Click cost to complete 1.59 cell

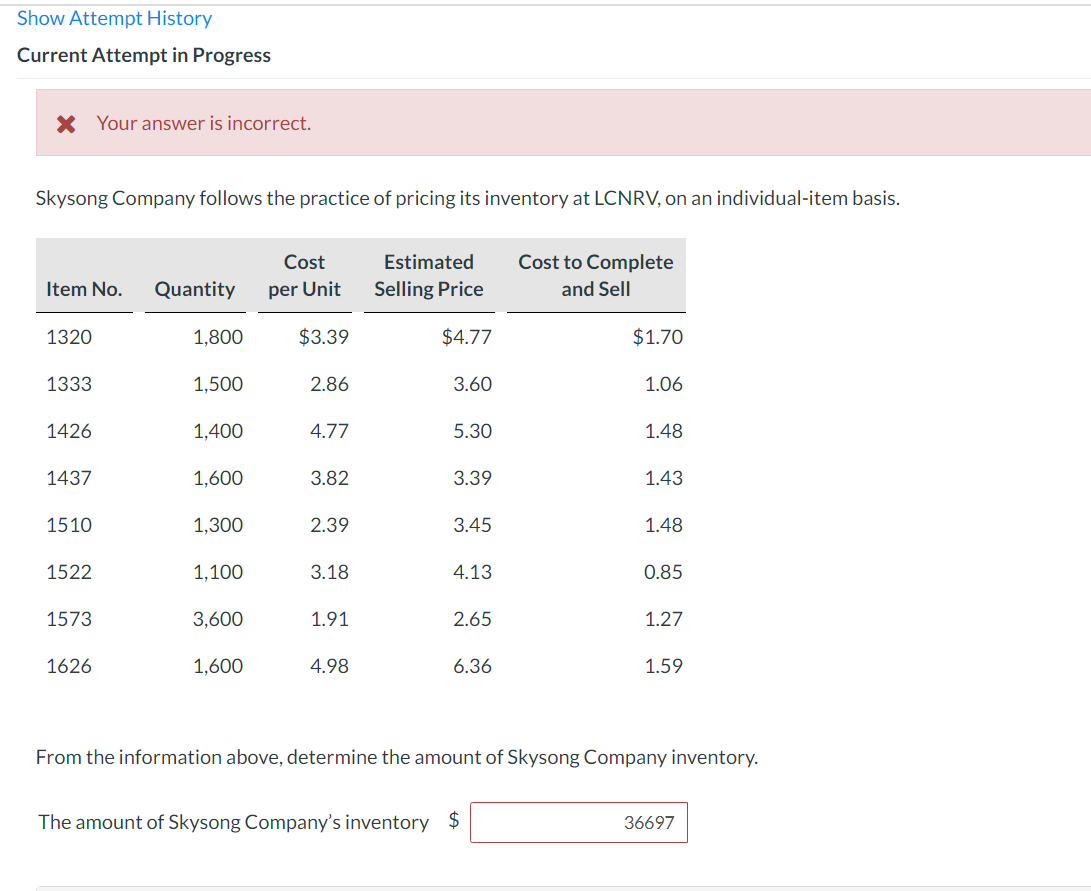[x=664, y=666]
